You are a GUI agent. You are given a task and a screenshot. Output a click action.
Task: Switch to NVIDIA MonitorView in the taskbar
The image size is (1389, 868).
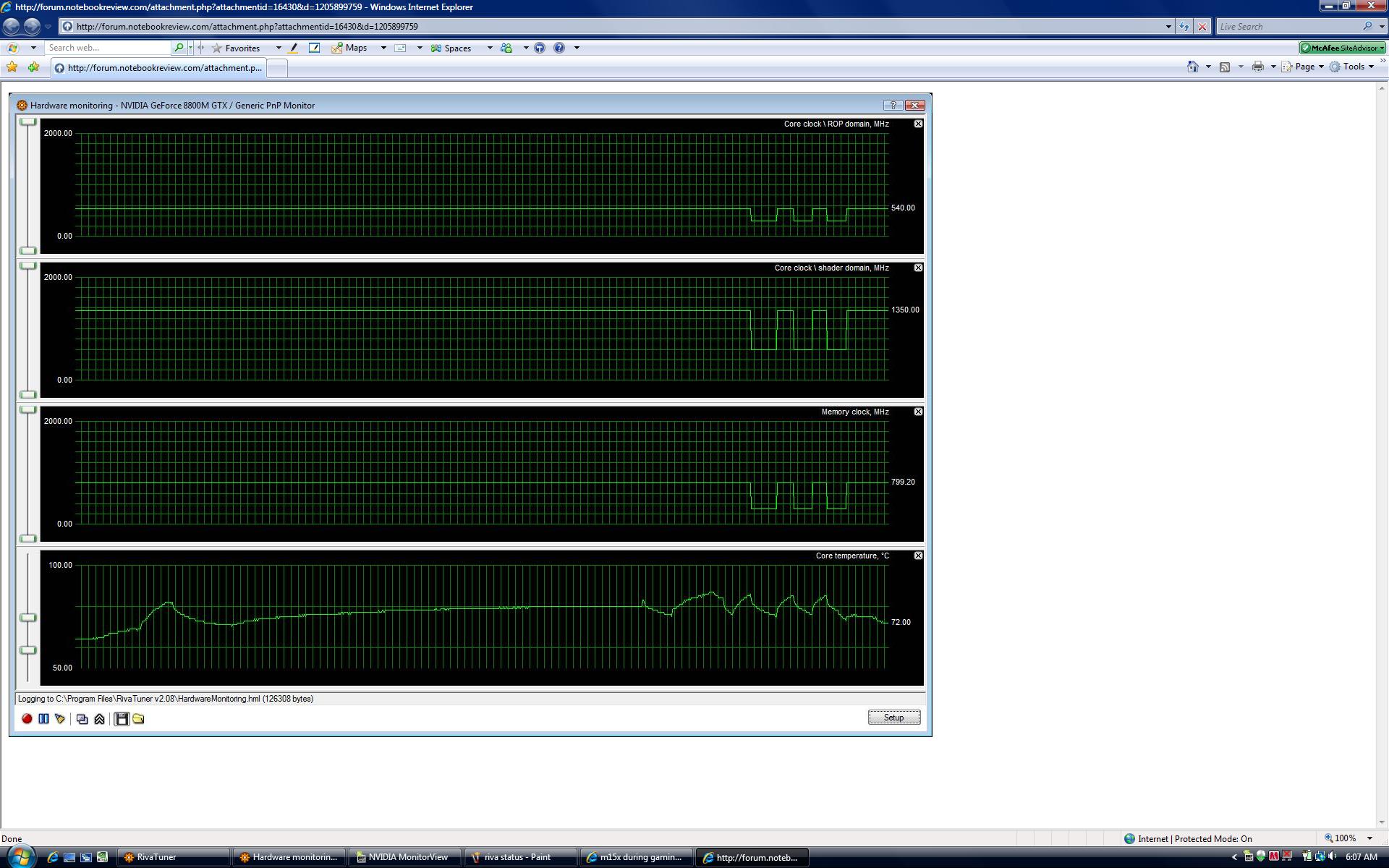(405, 857)
